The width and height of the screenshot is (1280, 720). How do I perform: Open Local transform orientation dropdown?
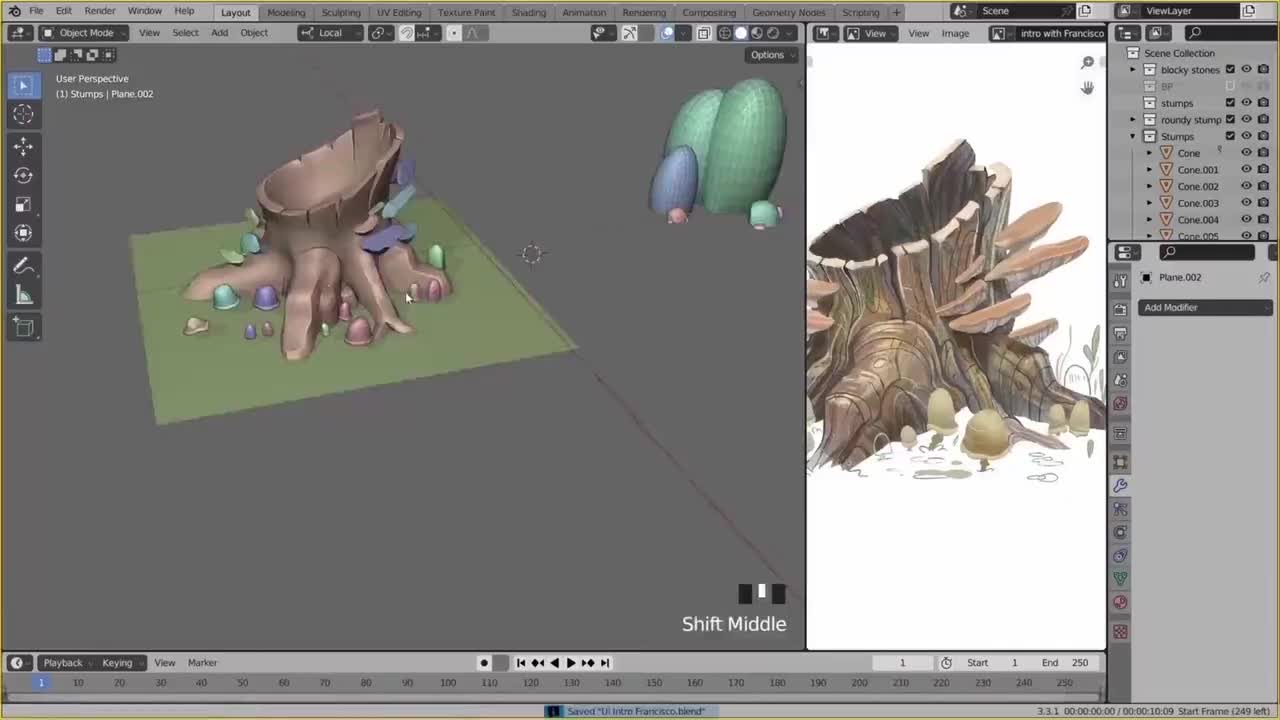pos(331,33)
